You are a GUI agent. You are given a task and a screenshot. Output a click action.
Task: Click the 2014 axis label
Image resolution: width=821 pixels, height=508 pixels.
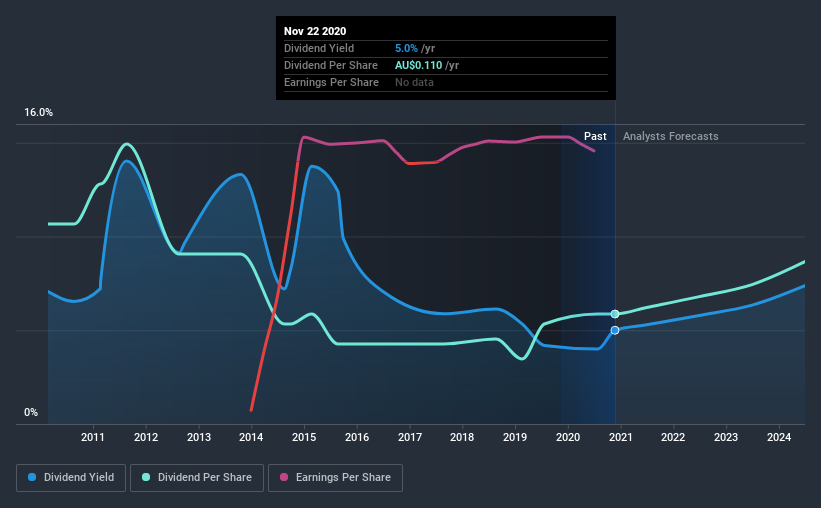coord(251,437)
